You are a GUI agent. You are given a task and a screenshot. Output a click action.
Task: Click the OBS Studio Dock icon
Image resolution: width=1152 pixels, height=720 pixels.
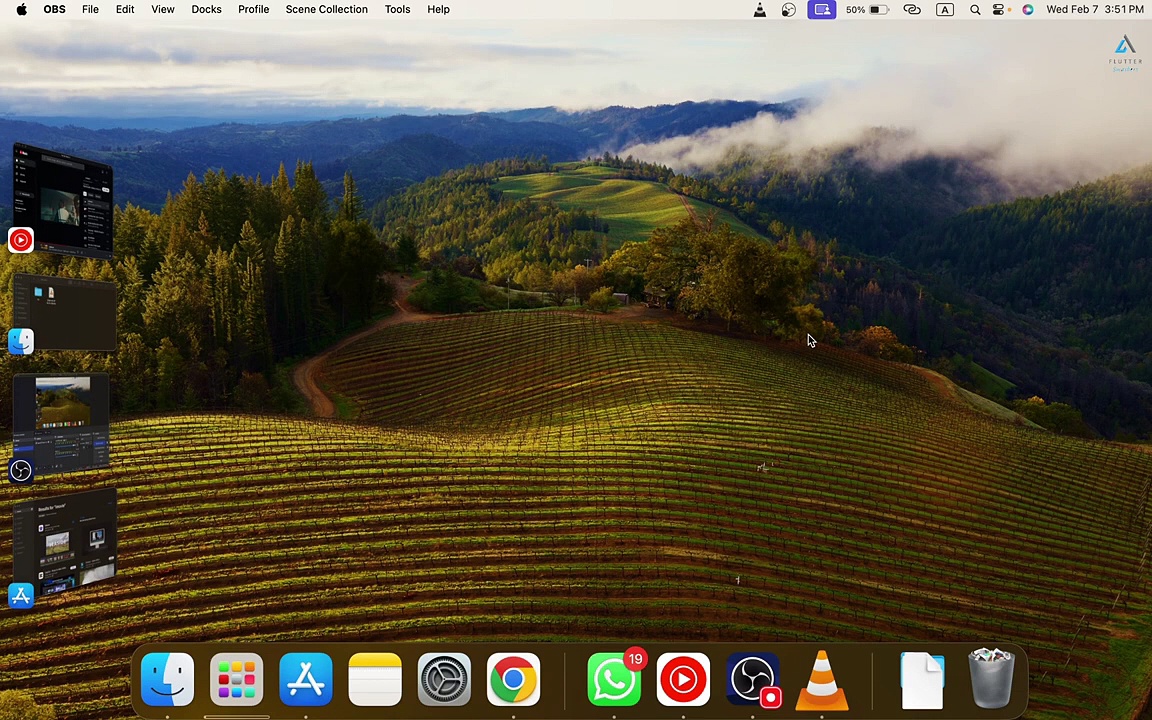pos(753,680)
